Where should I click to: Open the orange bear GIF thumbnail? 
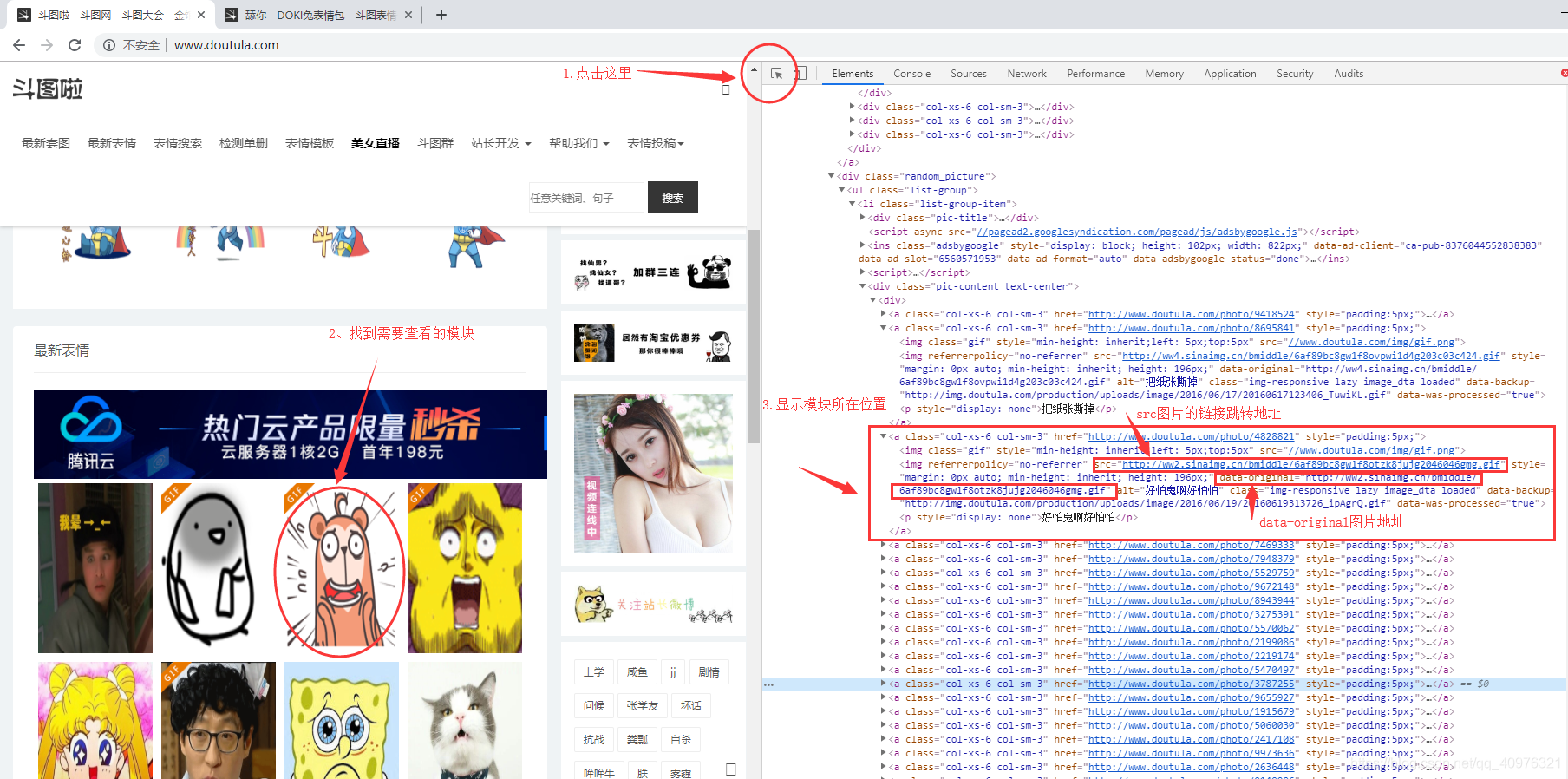coord(341,568)
